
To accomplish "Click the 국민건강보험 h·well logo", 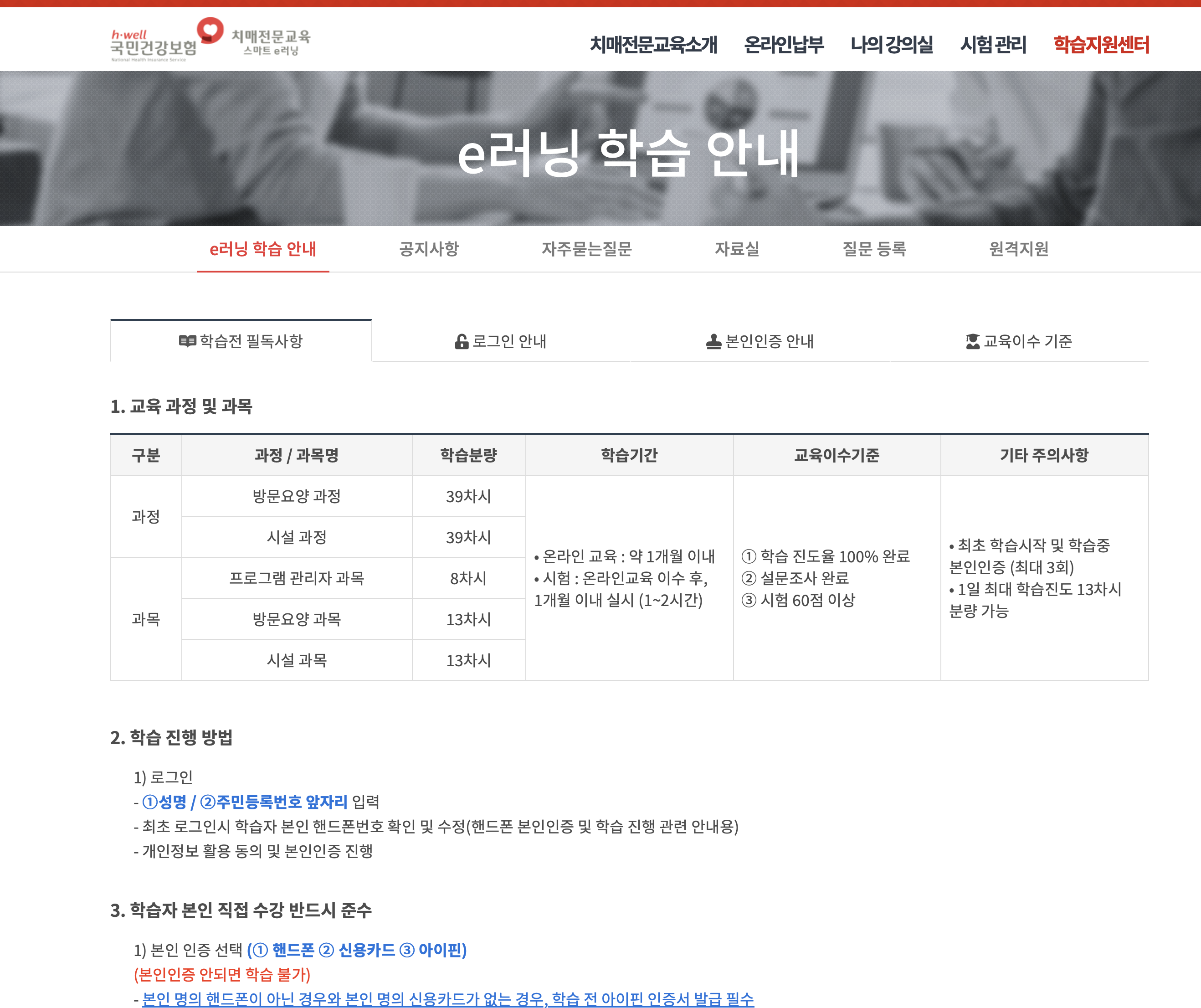I will 153,46.
